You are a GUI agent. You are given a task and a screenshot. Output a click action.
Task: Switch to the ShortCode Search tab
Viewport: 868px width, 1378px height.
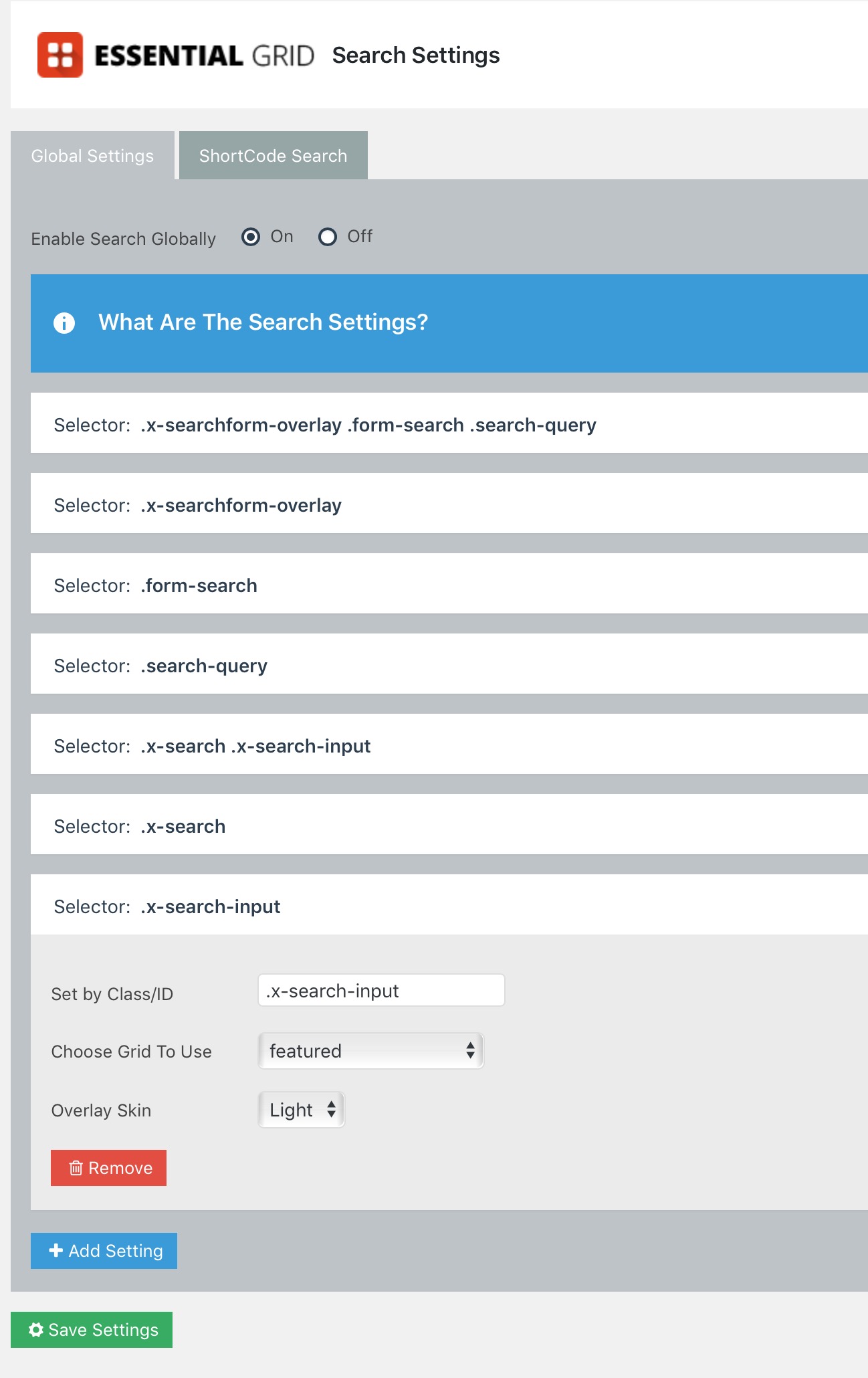[x=273, y=156]
